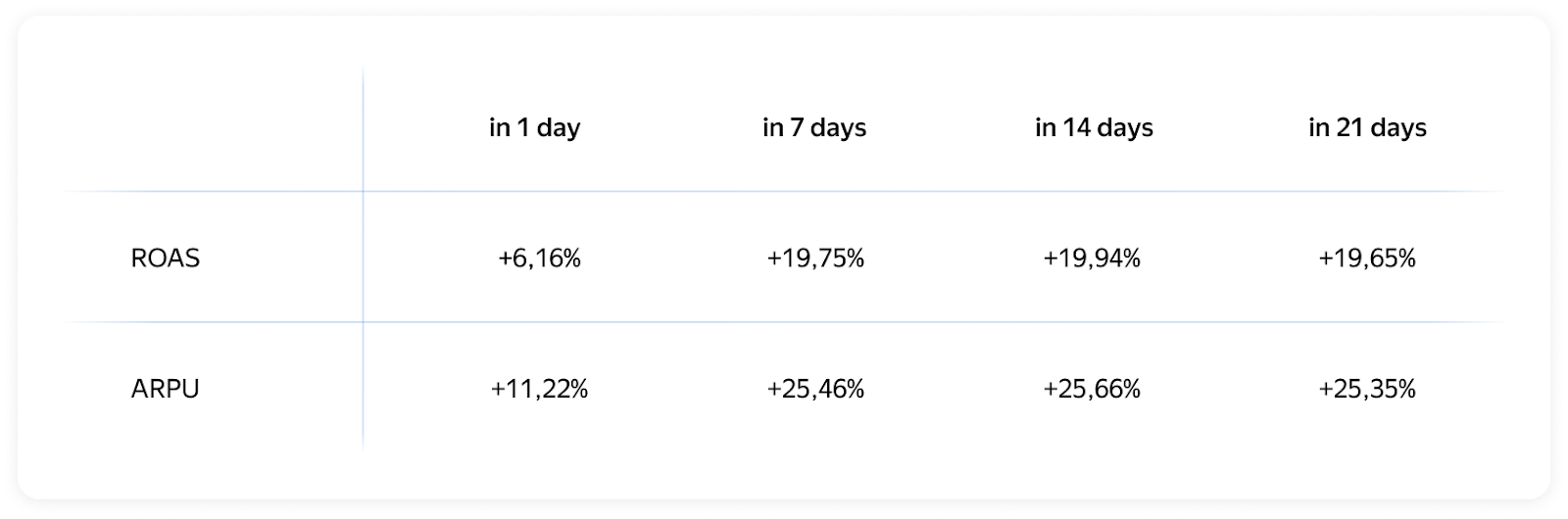
Task: Click the "in 1 day" column header
Action: coord(534,128)
